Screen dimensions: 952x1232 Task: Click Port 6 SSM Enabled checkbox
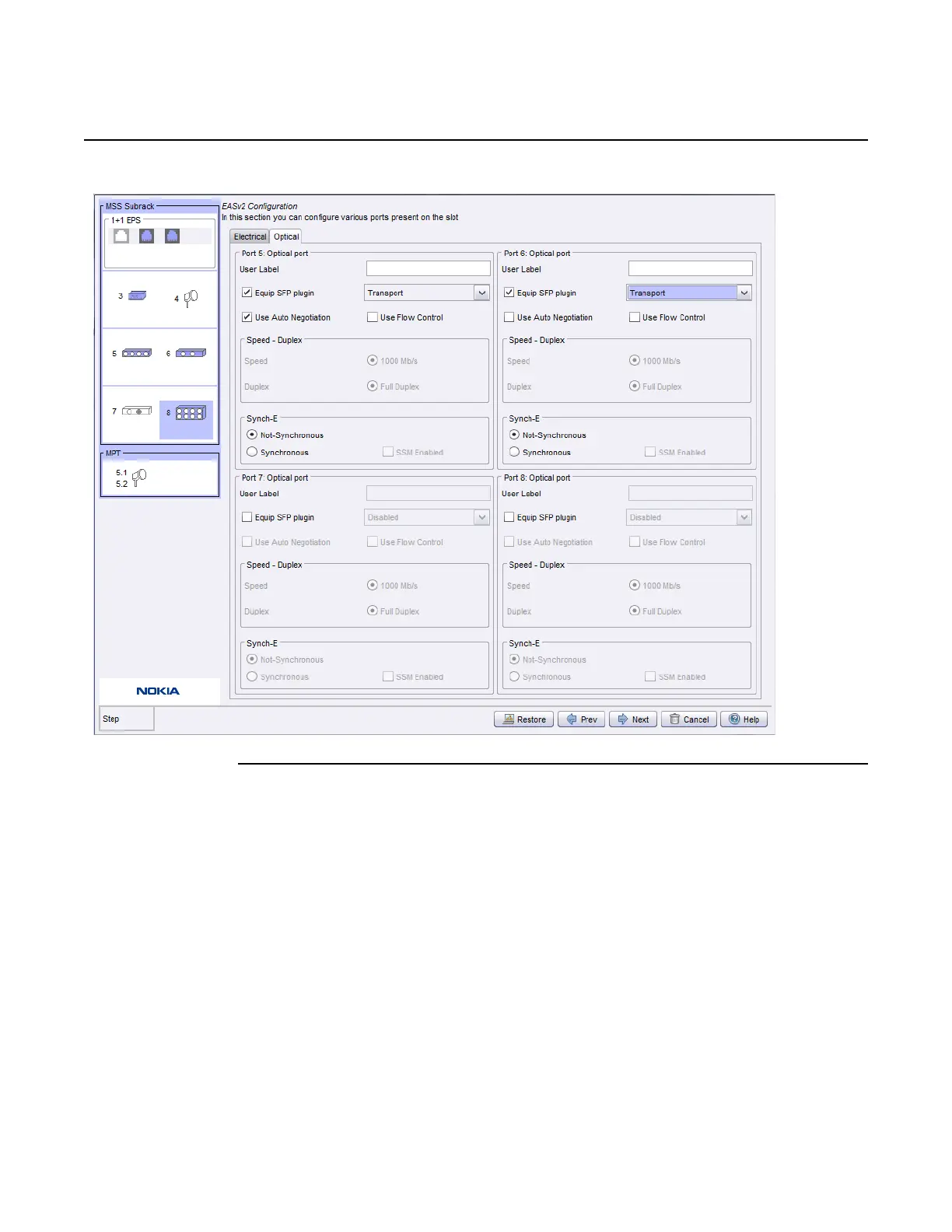pyautogui.click(x=649, y=452)
